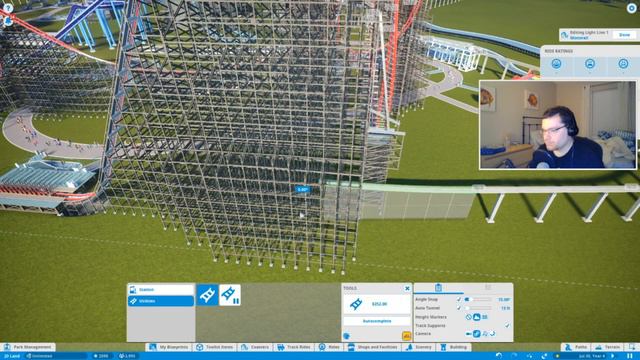Open the Coasters tab
The image size is (640, 360).
coord(255,347)
